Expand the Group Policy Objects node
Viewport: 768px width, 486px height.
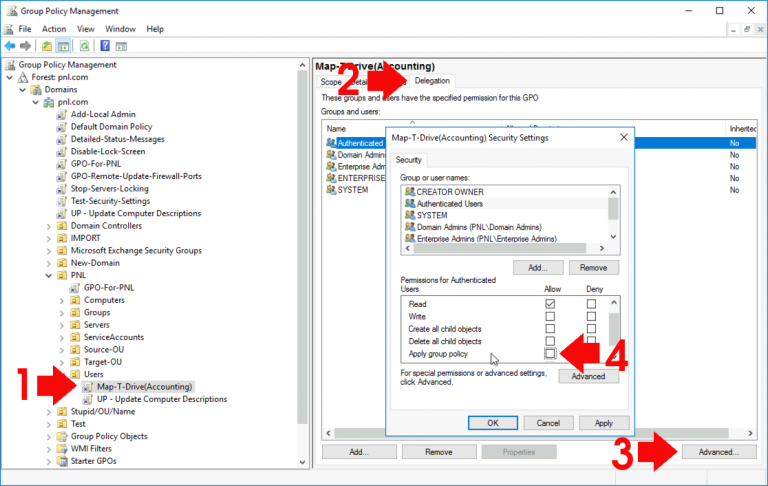[x=48, y=437]
